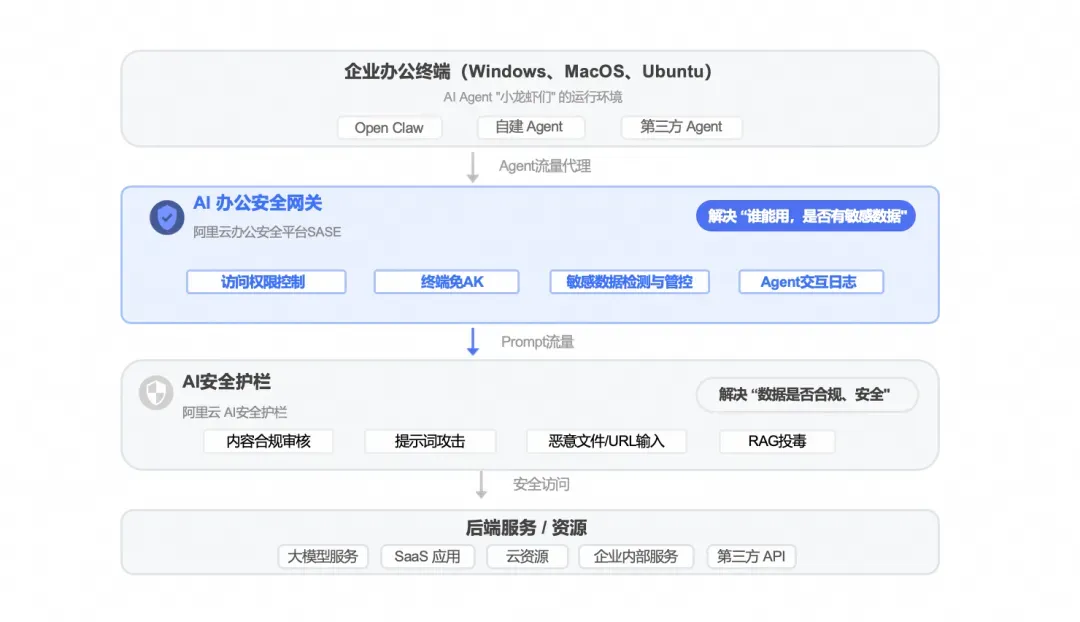Click the SaaS 应用 box

pyautogui.click(x=428, y=556)
